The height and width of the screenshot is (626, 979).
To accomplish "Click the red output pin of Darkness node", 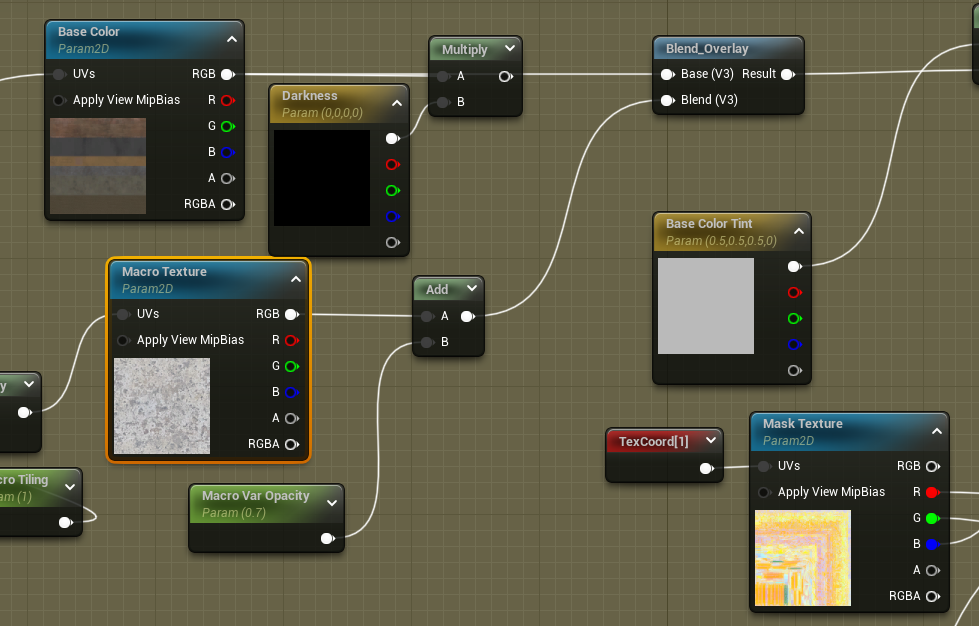I will (x=393, y=165).
